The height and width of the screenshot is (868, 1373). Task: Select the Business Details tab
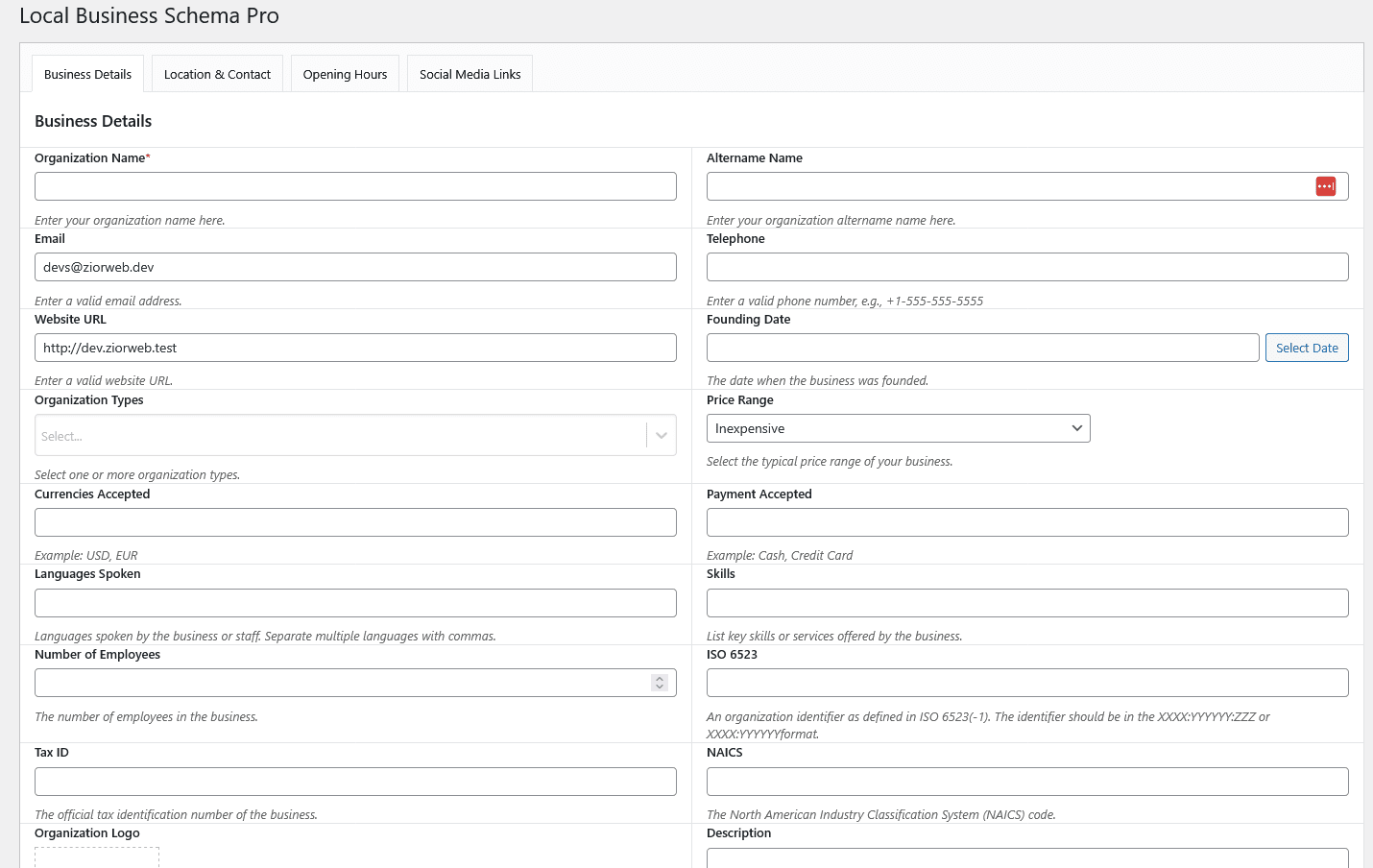coord(87,74)
